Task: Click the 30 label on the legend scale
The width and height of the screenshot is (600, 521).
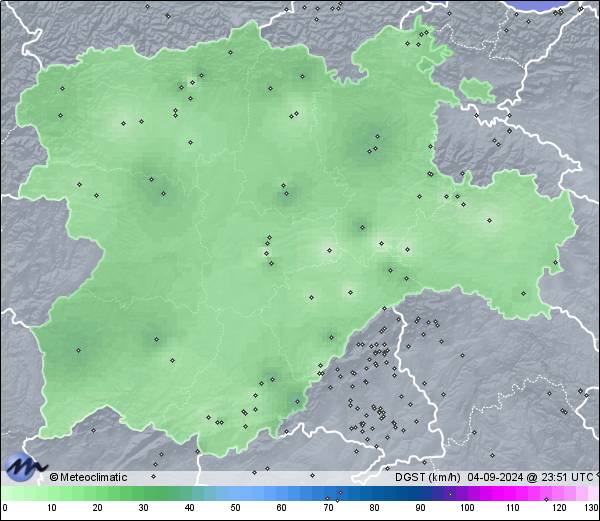Action: click(x=143, y=508)
